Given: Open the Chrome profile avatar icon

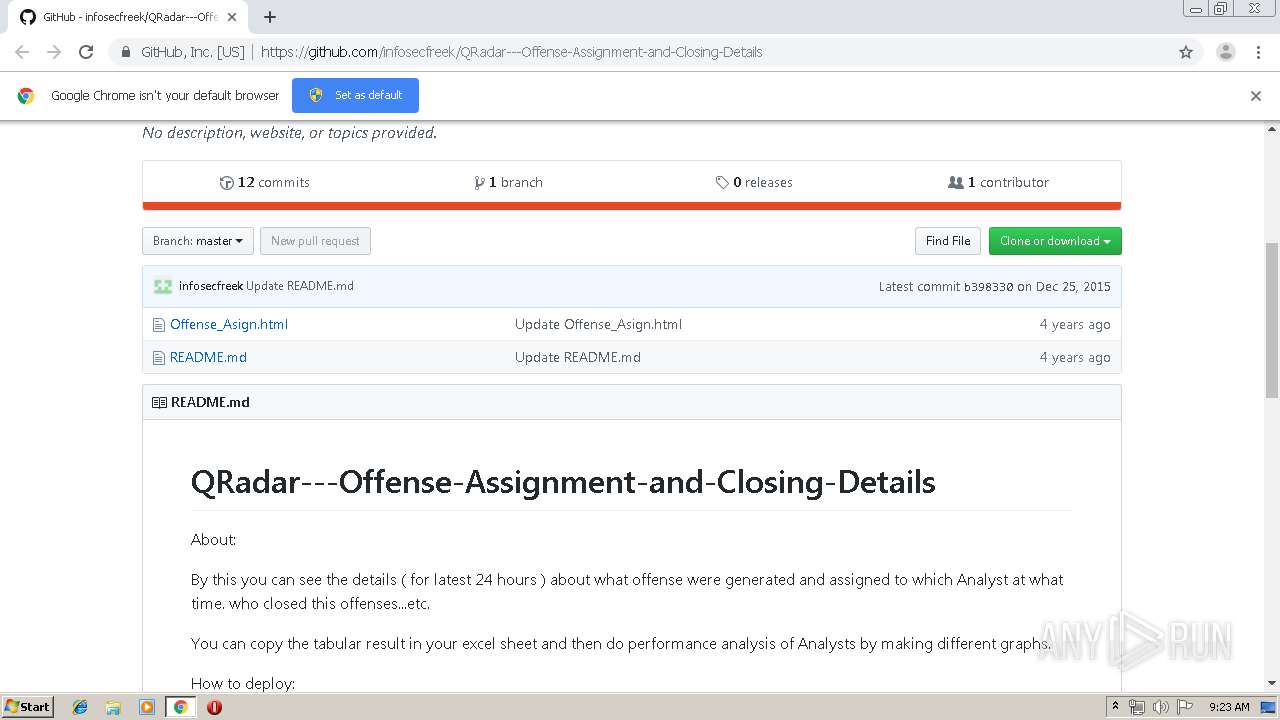Looking at the screenshot, I should click(x=1226, y=52).
